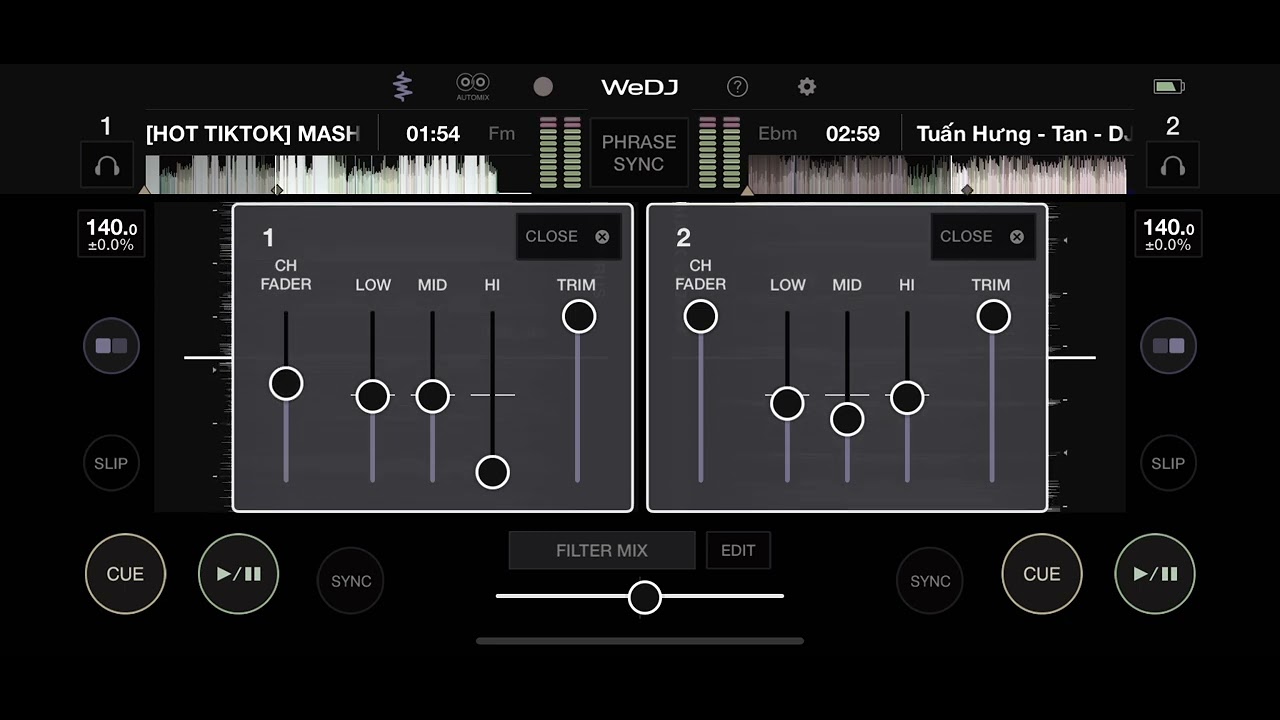The height and width of the screenshot is (720, 1280).
Task: Open the EDIT button beside Filter Mix
Action: click(x=738, y=550)
